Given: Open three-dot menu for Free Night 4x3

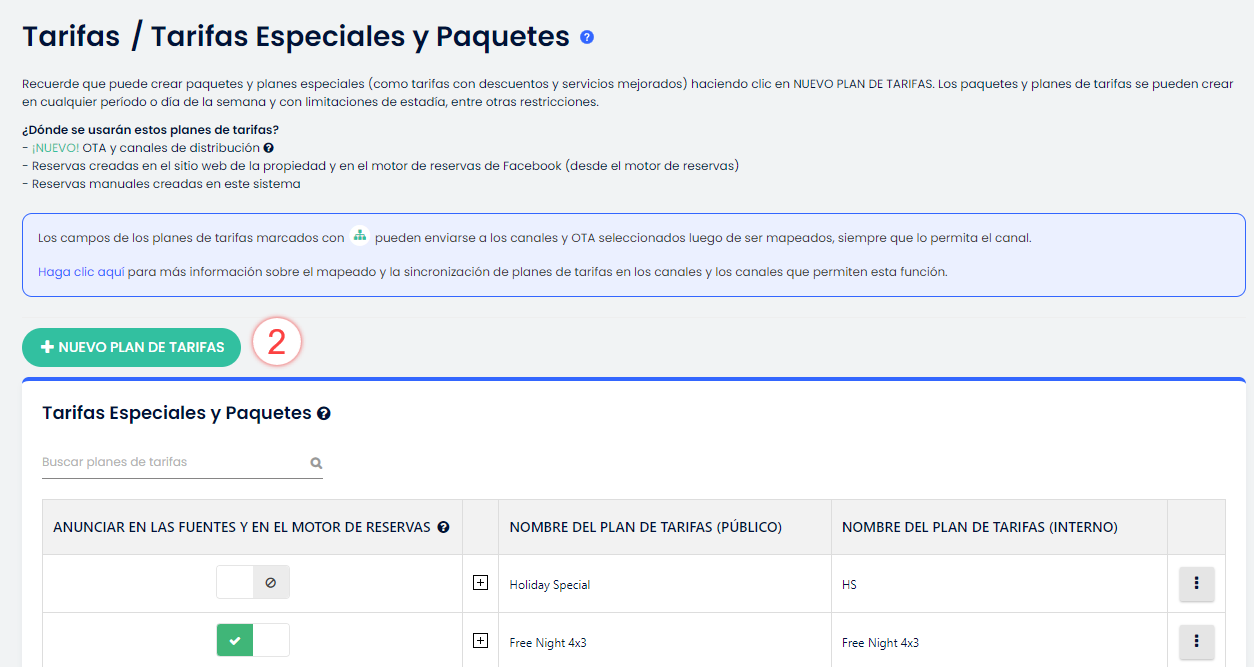Looking at the screenshot, I should pos(1197,642).
